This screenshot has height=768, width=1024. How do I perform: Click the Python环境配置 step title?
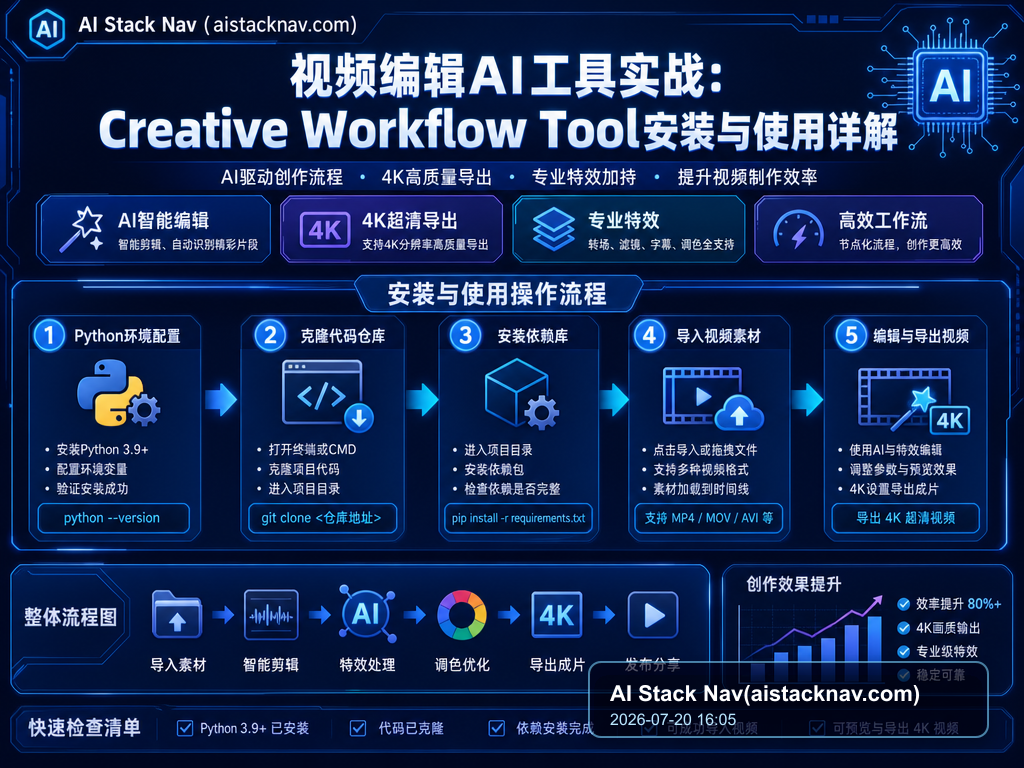(127, 336)
